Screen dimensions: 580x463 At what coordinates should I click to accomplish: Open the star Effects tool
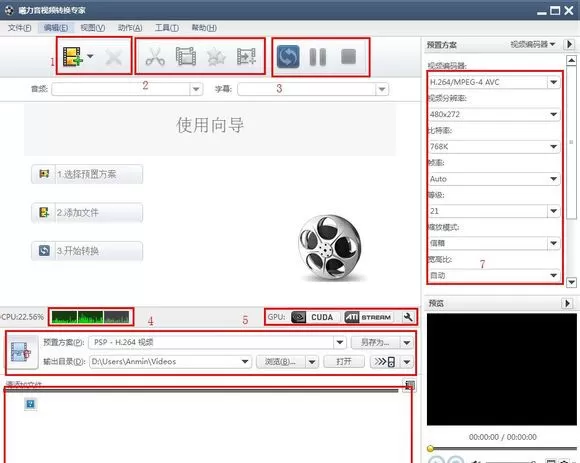216,57
